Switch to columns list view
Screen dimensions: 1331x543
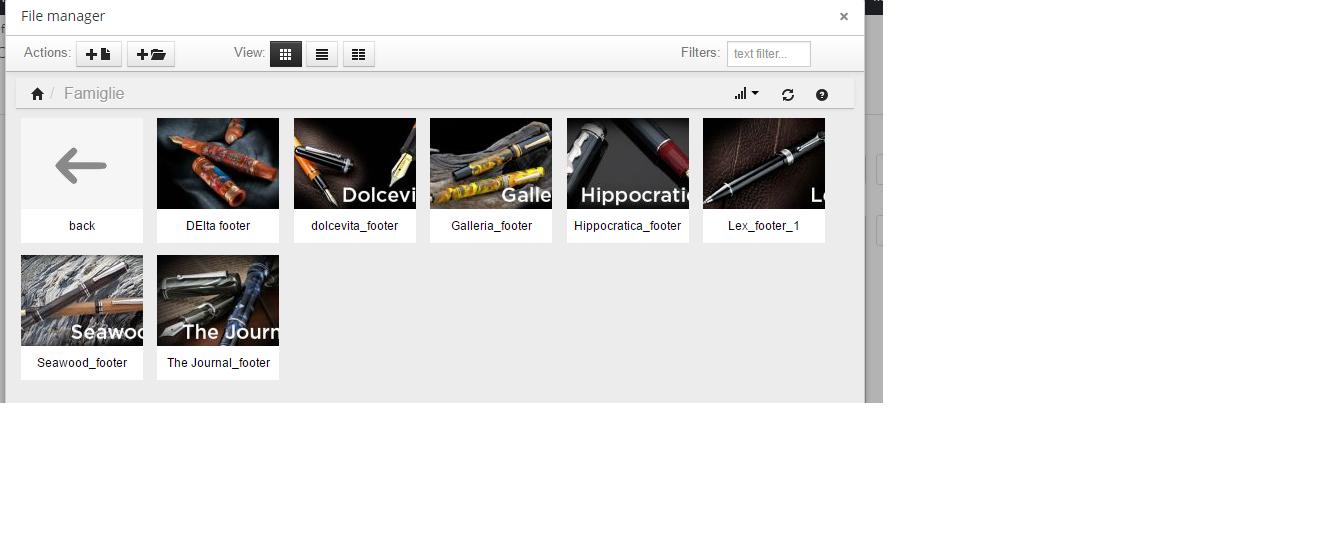pyautogui.click(x=358, y=54)
